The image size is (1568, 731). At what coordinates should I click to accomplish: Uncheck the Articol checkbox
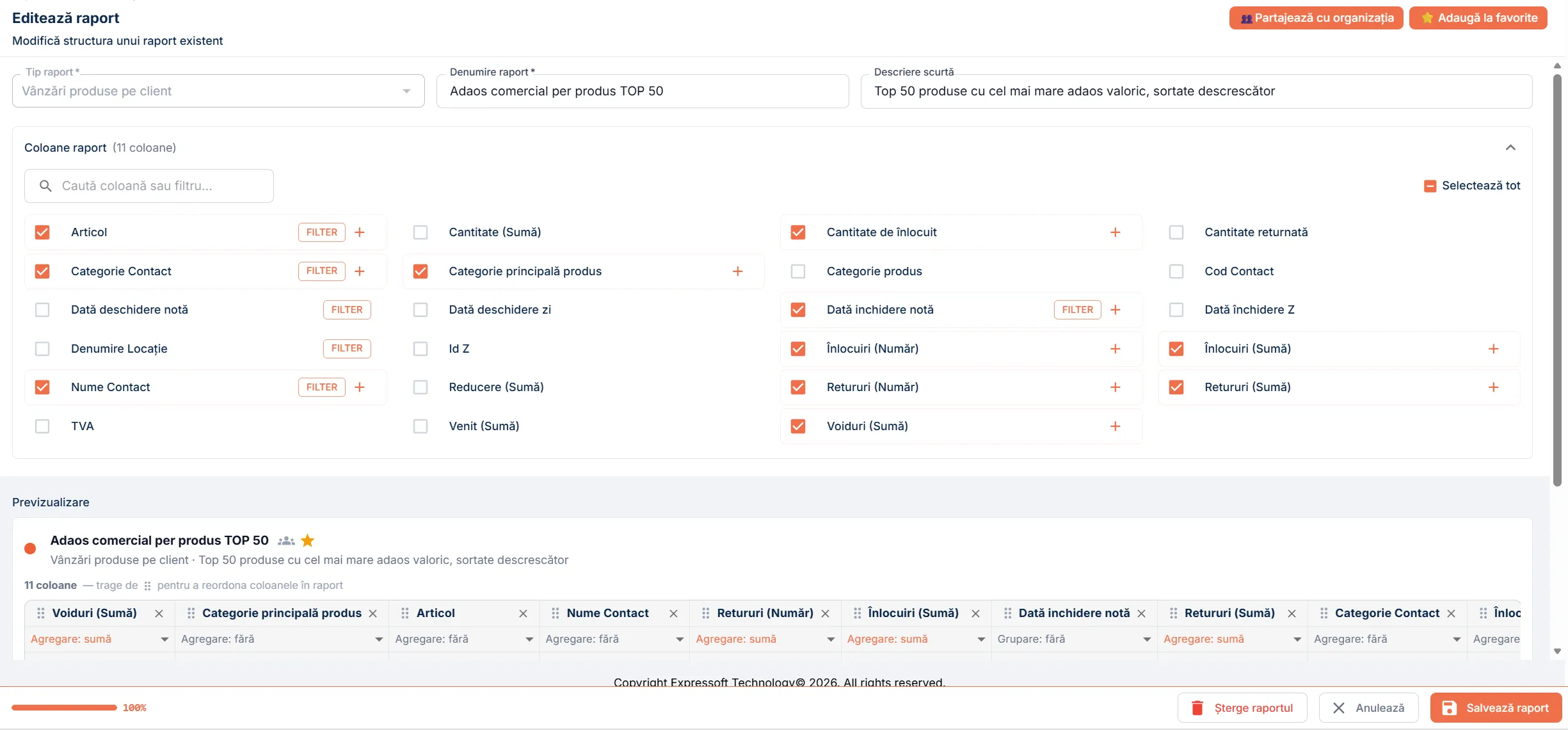coord(42,232)
